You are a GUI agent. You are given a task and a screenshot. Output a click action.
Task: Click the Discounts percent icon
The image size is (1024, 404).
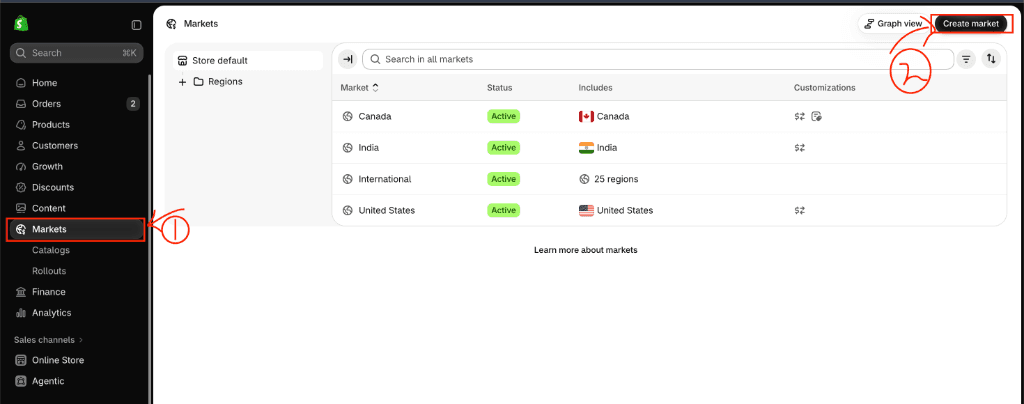21,187
